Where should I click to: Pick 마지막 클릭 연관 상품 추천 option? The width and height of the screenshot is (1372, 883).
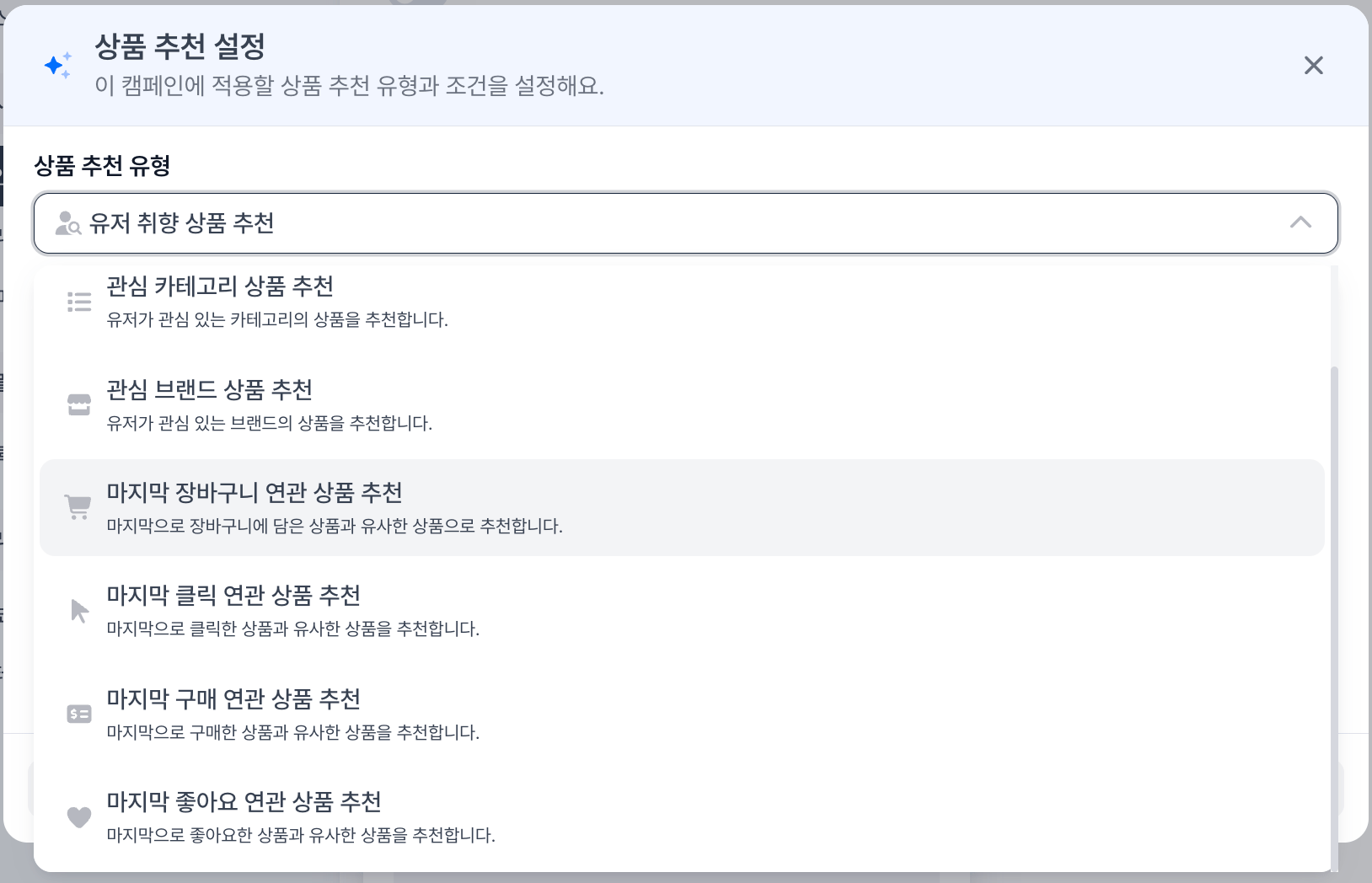pyautogui.click(x=233, y=596)
